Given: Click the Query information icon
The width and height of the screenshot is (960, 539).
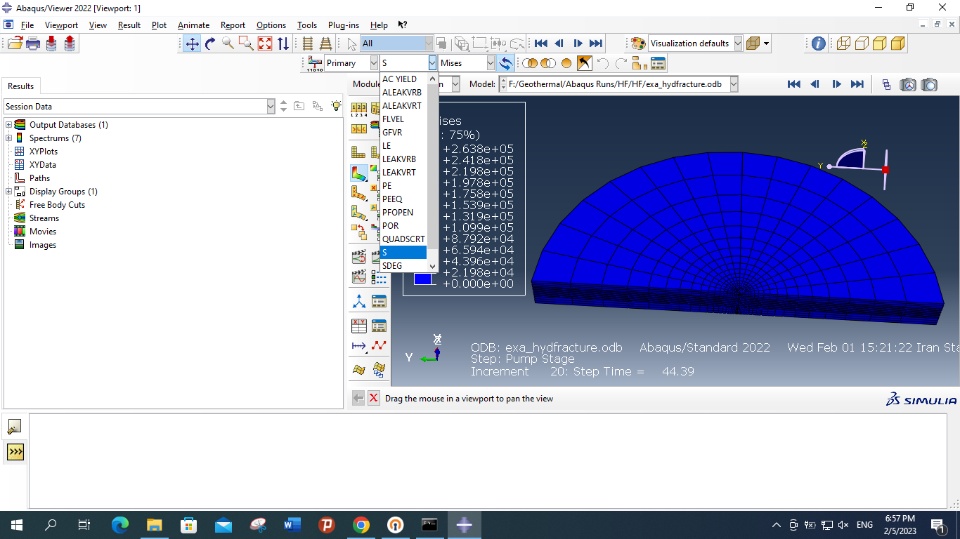Looking at the screenshot, I should (x=818, y=44).
